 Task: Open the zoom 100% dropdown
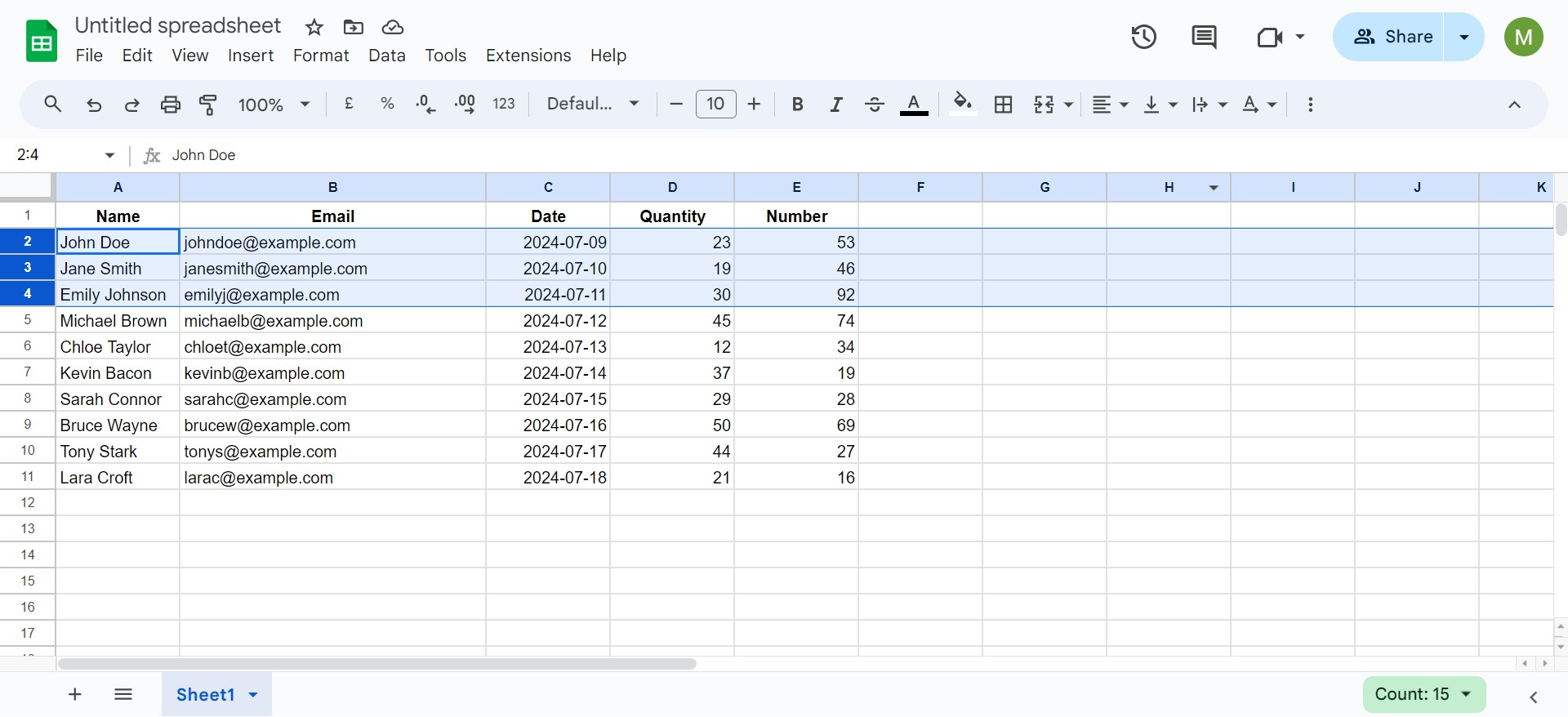pyautogui.click(x=274, y=105)
